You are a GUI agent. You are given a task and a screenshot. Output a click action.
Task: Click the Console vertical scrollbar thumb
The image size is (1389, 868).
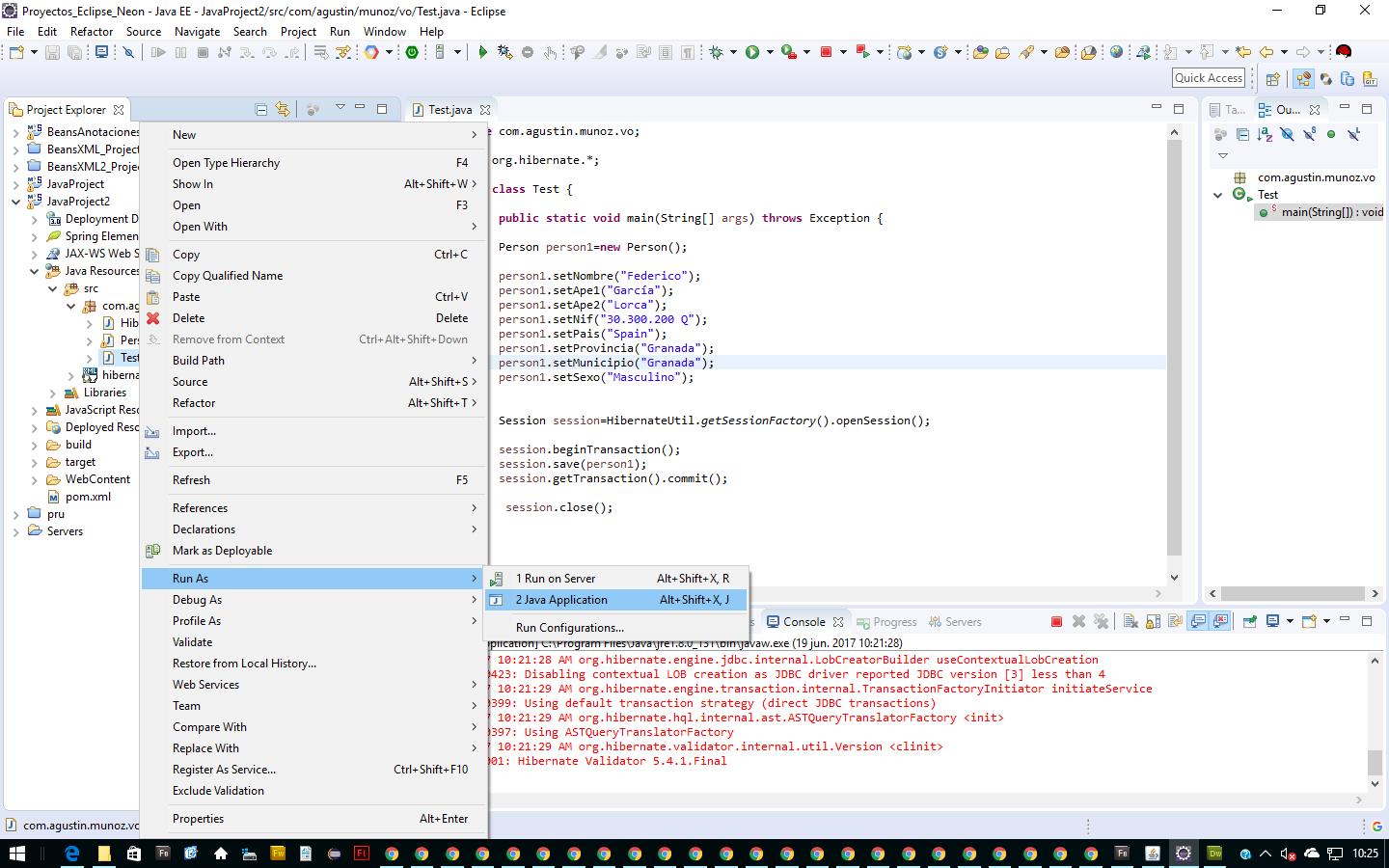[1375, 762]
